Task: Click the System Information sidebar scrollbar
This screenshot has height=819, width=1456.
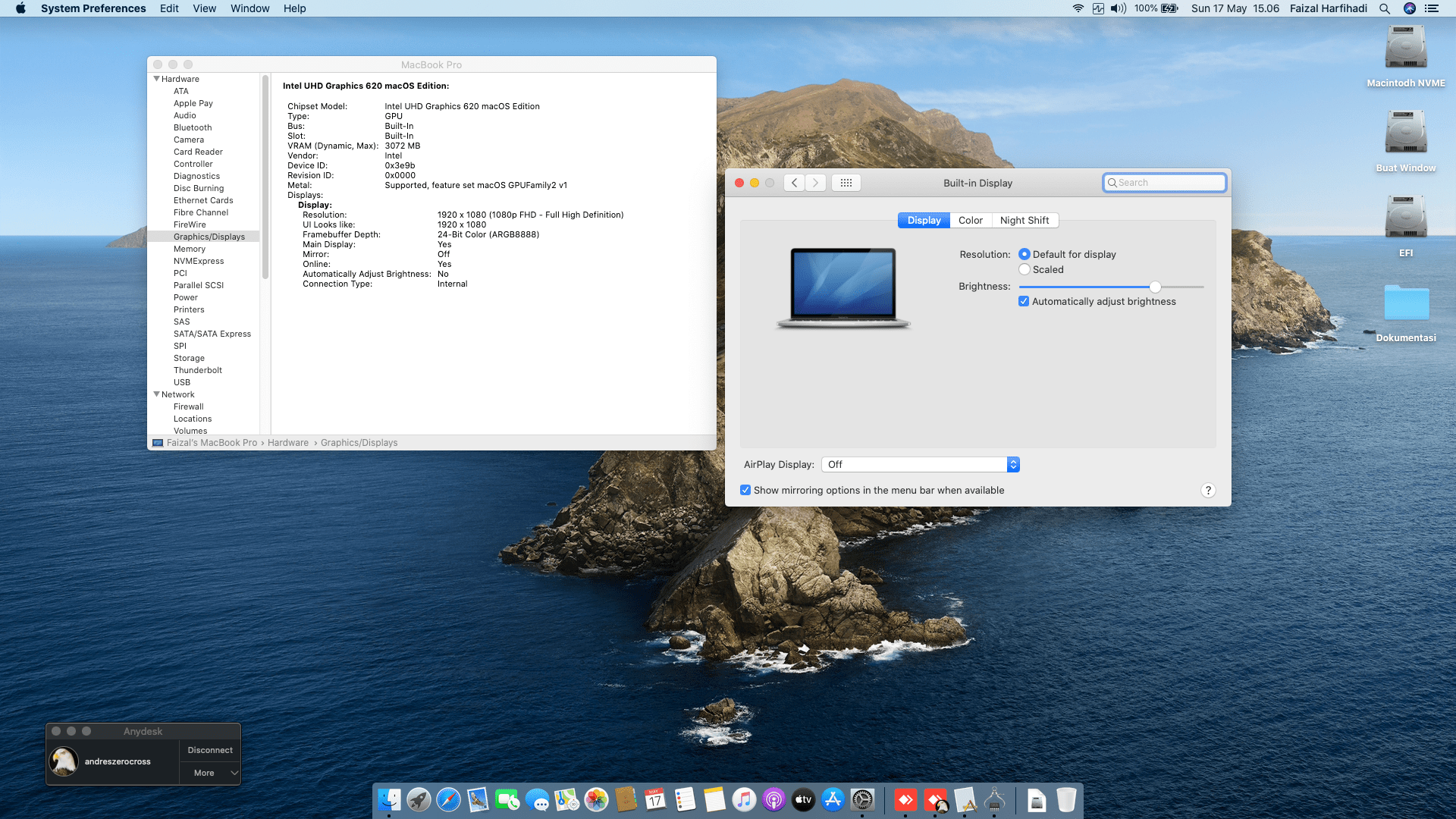Action: [x=265, y=177]
